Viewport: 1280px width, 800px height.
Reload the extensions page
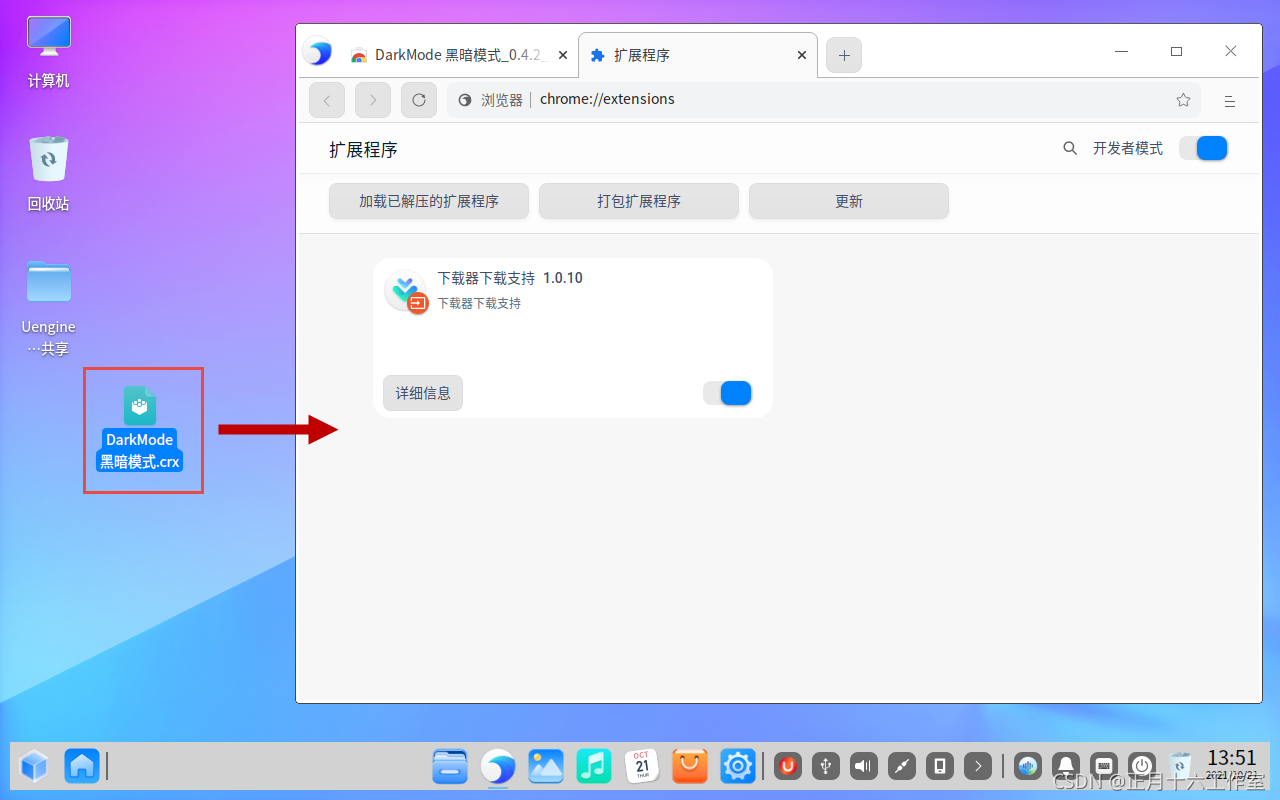(x=419, y=100)
